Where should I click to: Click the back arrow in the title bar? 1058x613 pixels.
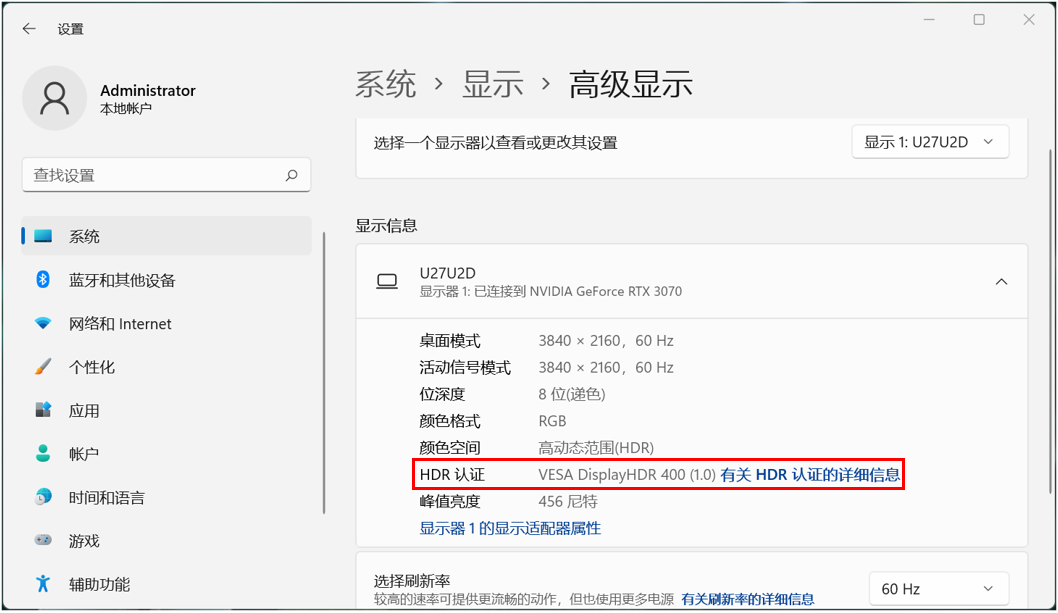pyautogui.click(x=29, y=29)
